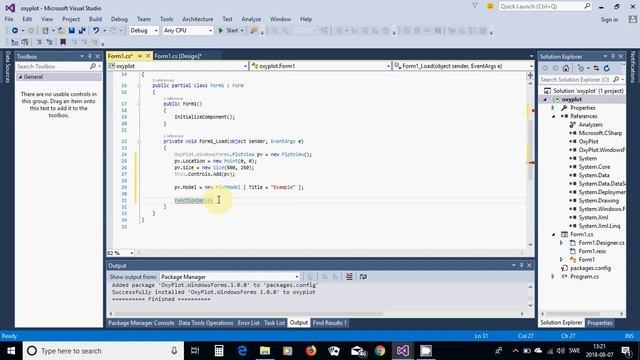The width and height of the screenshot is (640, 360).
Task: Open the Architecture menu
Action: pos(198,19)
